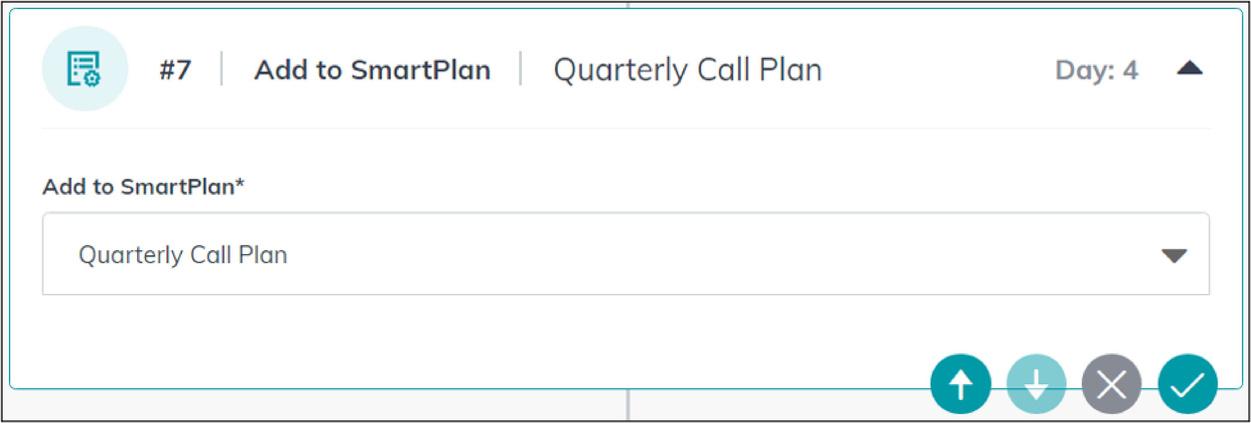Click the step number #7 label
The width and height of the screenshot is (1251, 423).
(175, 71)
